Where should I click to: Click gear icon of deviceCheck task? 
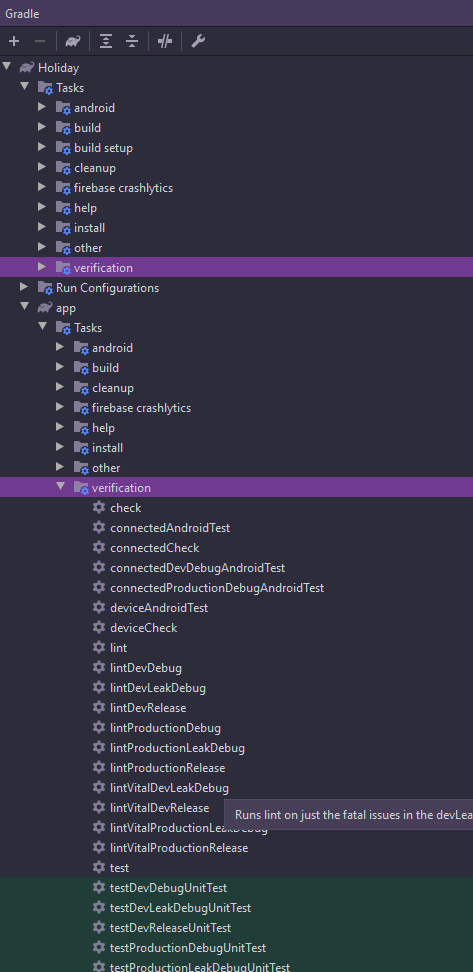(x=99, y=627)
